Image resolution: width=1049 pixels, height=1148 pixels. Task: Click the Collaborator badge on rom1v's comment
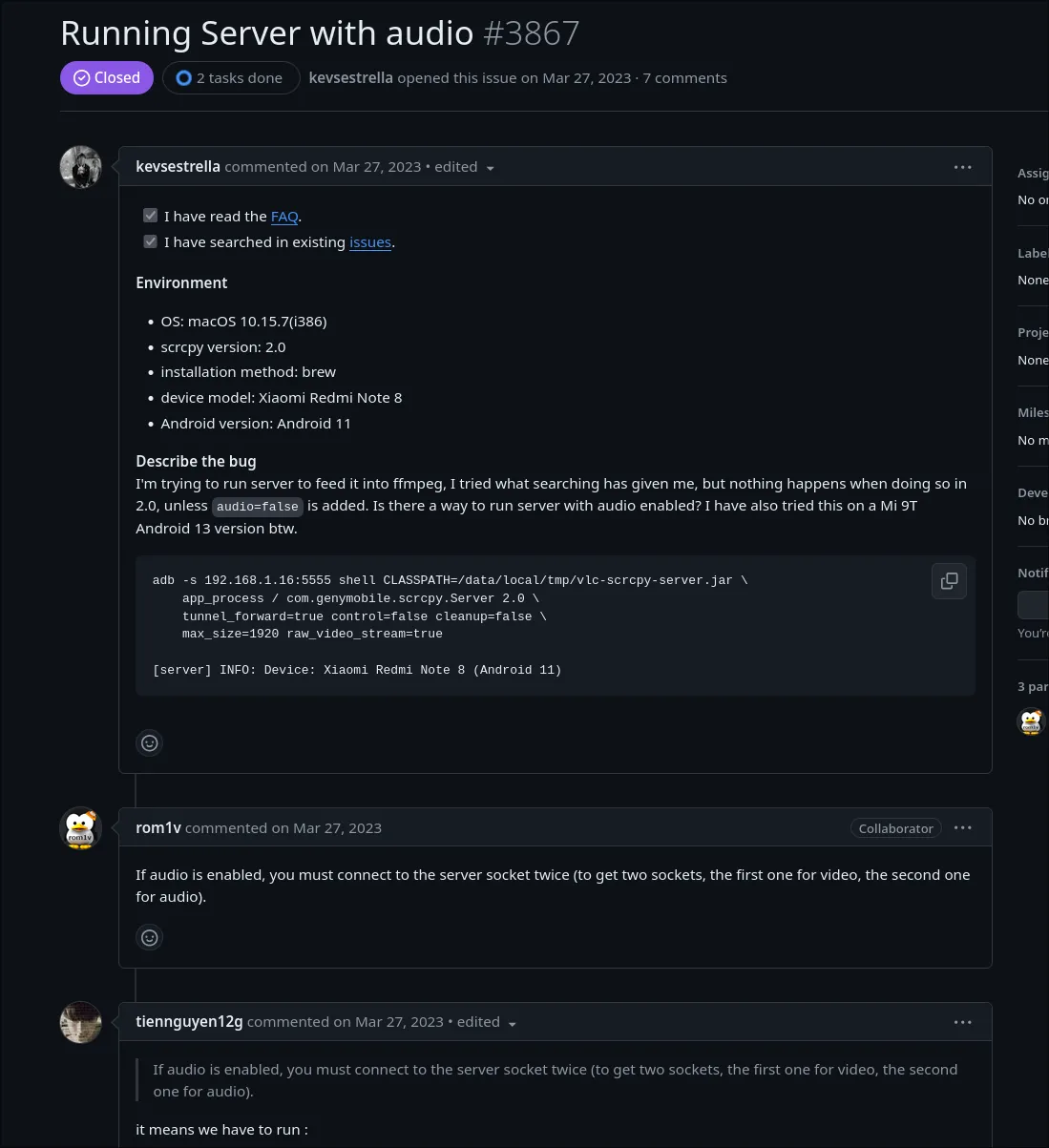pyautogui.click(x=895, y=828)
